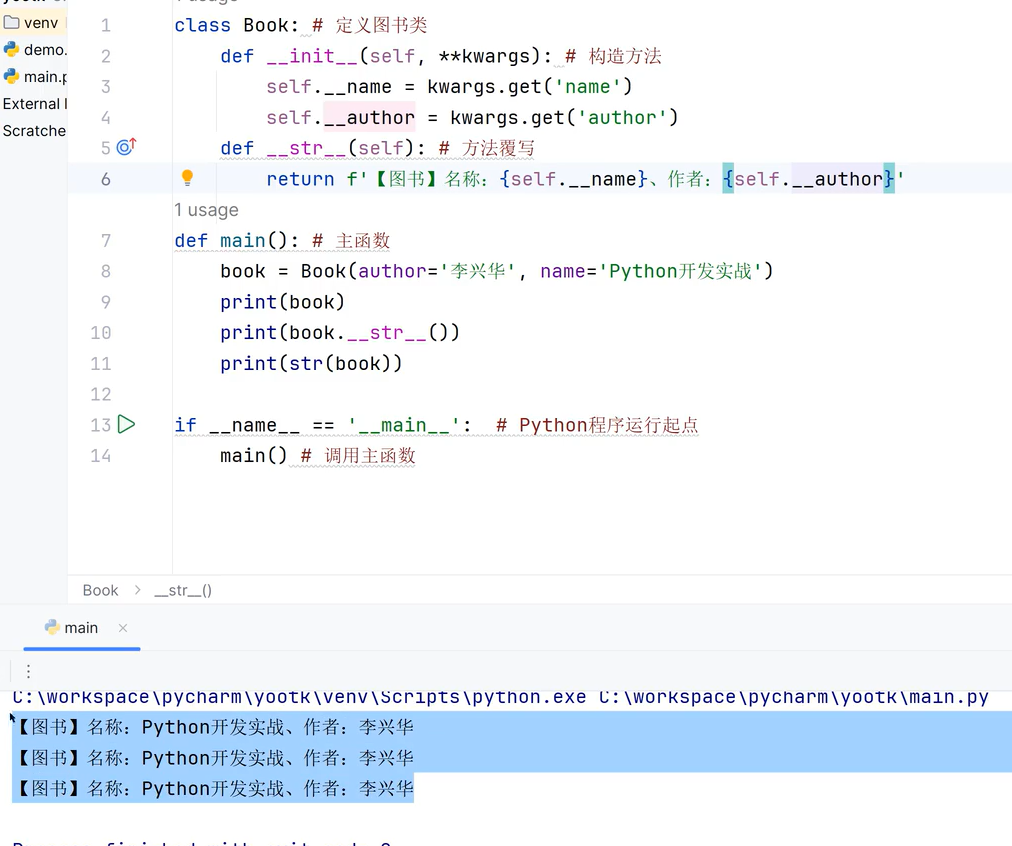
Task: Click print(str(book)) on line 11
Action: pyautogui.click(x=311, y=363)
